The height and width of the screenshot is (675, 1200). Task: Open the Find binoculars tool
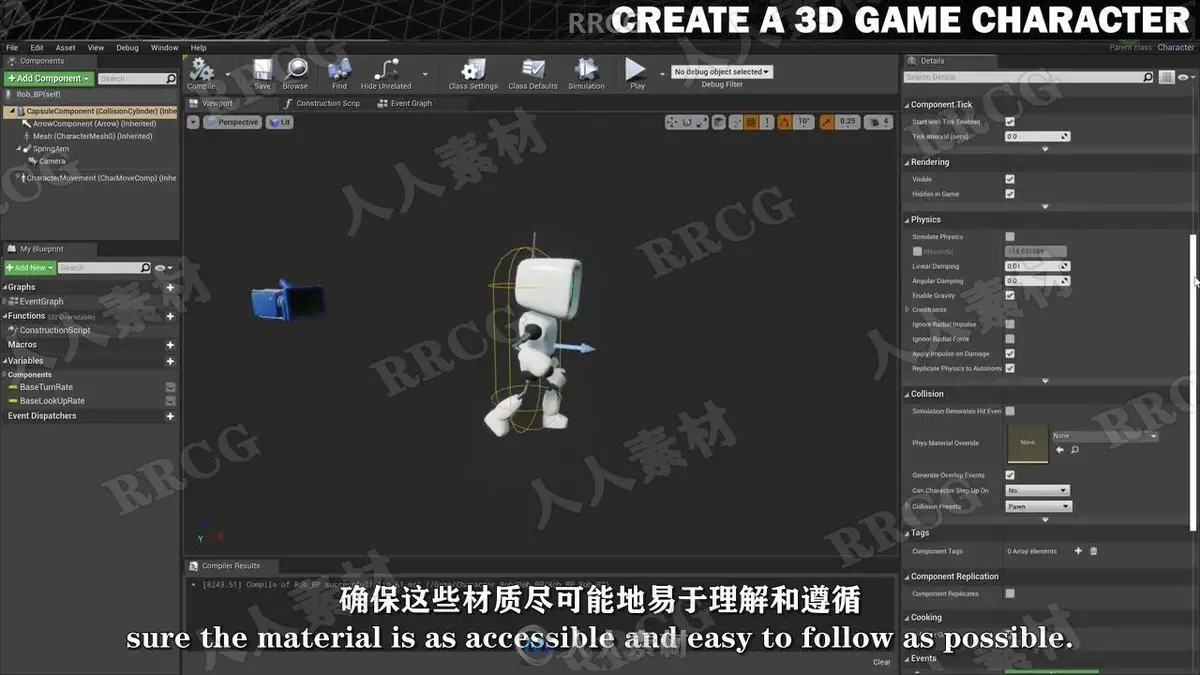point(340,71)
